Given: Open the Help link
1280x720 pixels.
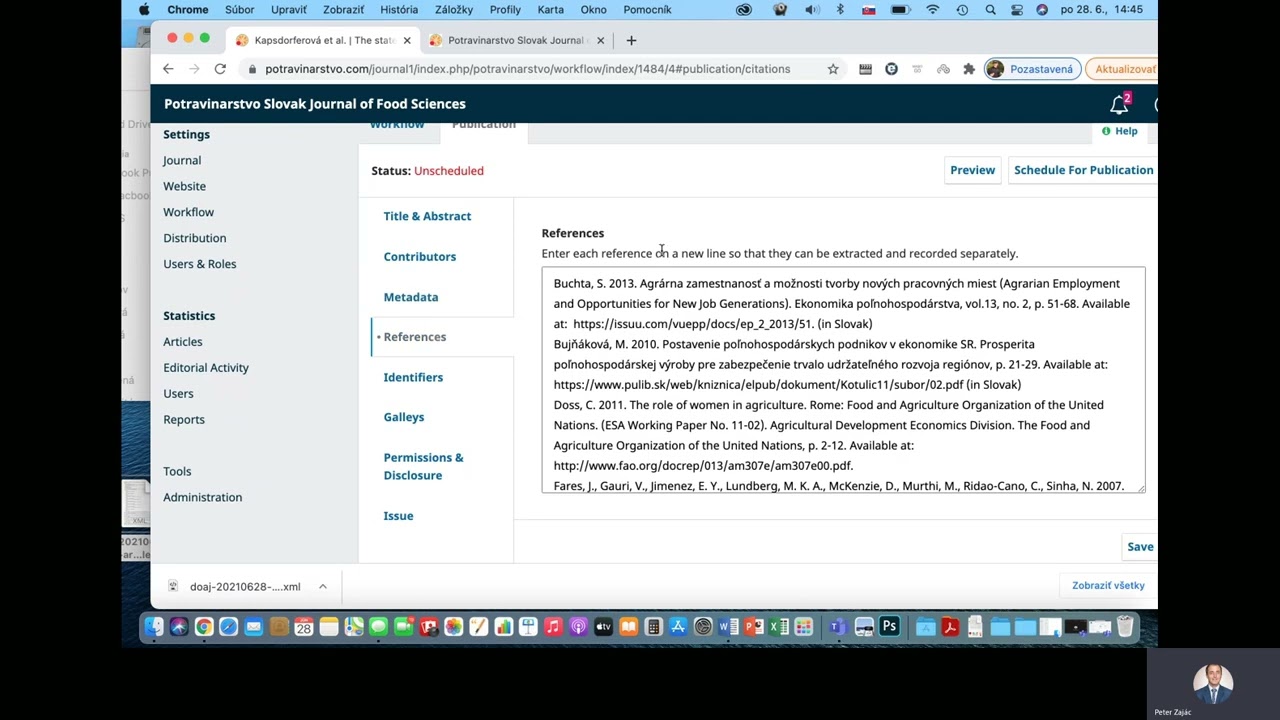Looking at the screenshot, I should [1120, 131].
